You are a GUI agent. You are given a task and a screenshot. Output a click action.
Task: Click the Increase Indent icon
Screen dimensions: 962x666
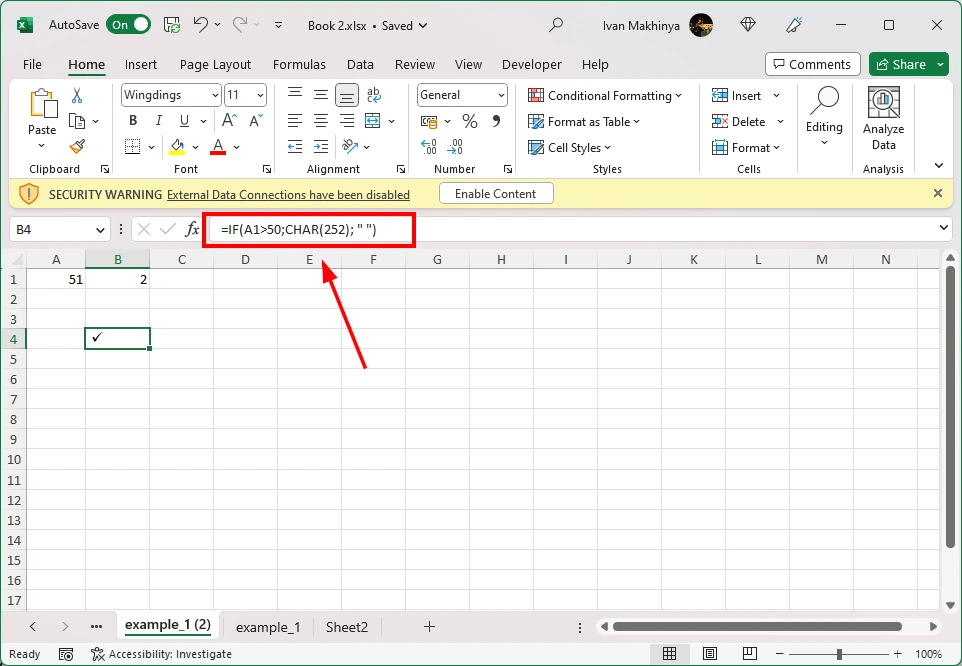[321, 147]
